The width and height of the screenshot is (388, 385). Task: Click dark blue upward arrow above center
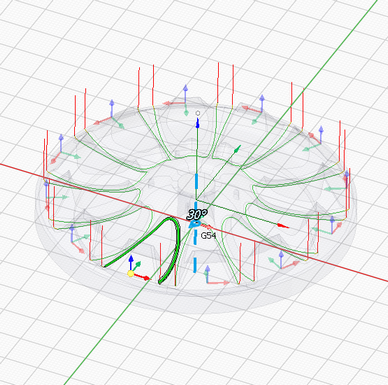pyautogui.click(x=197, y=122)
